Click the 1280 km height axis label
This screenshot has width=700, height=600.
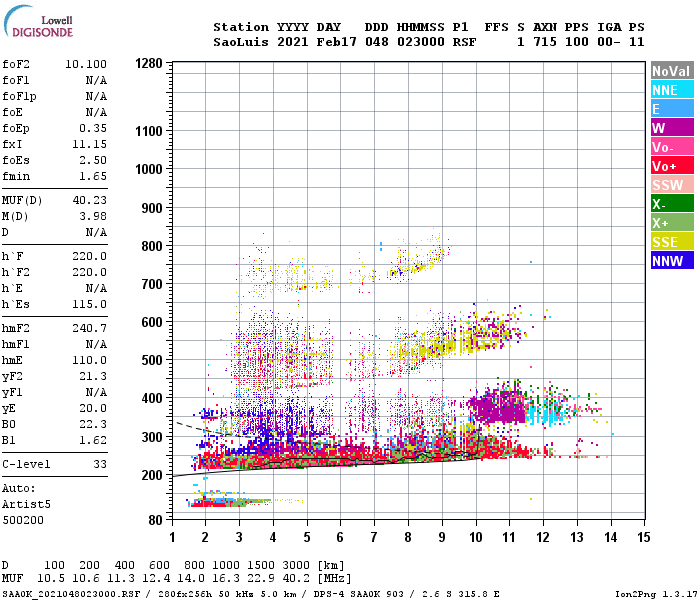[x=149, y=63]
